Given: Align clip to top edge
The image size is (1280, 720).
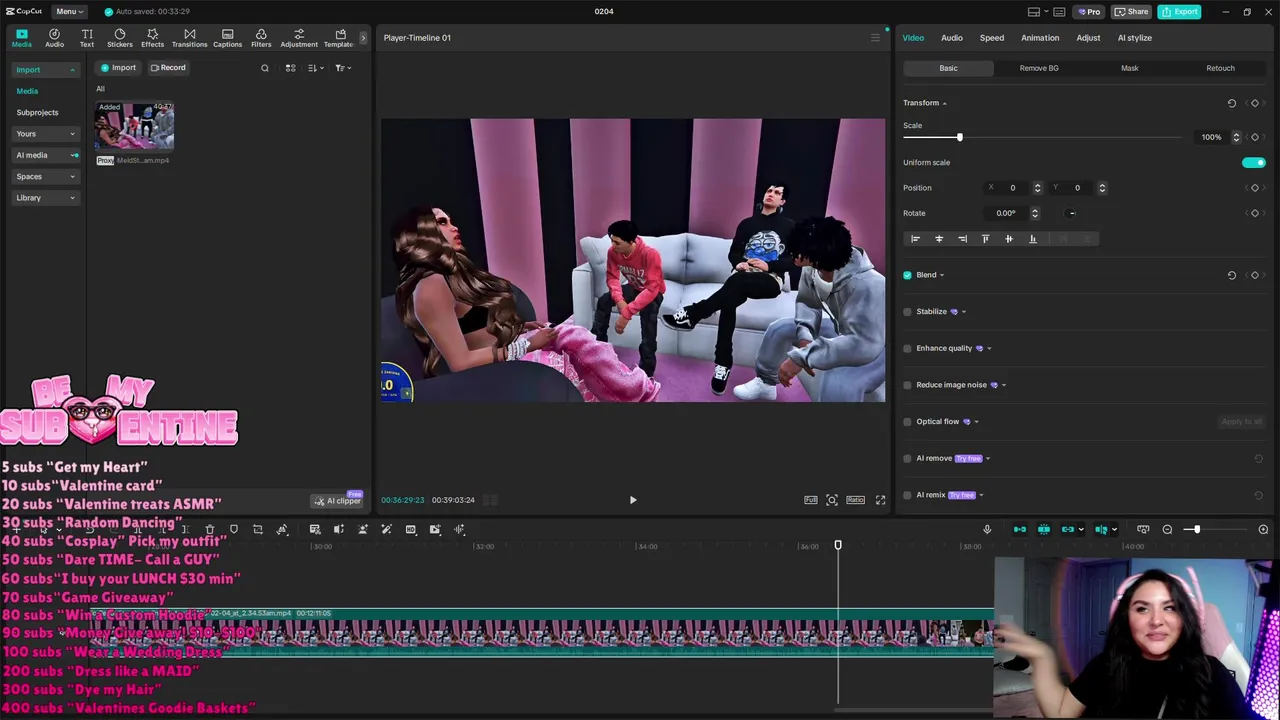Looking at the screenshot, I should click(985, 239).
